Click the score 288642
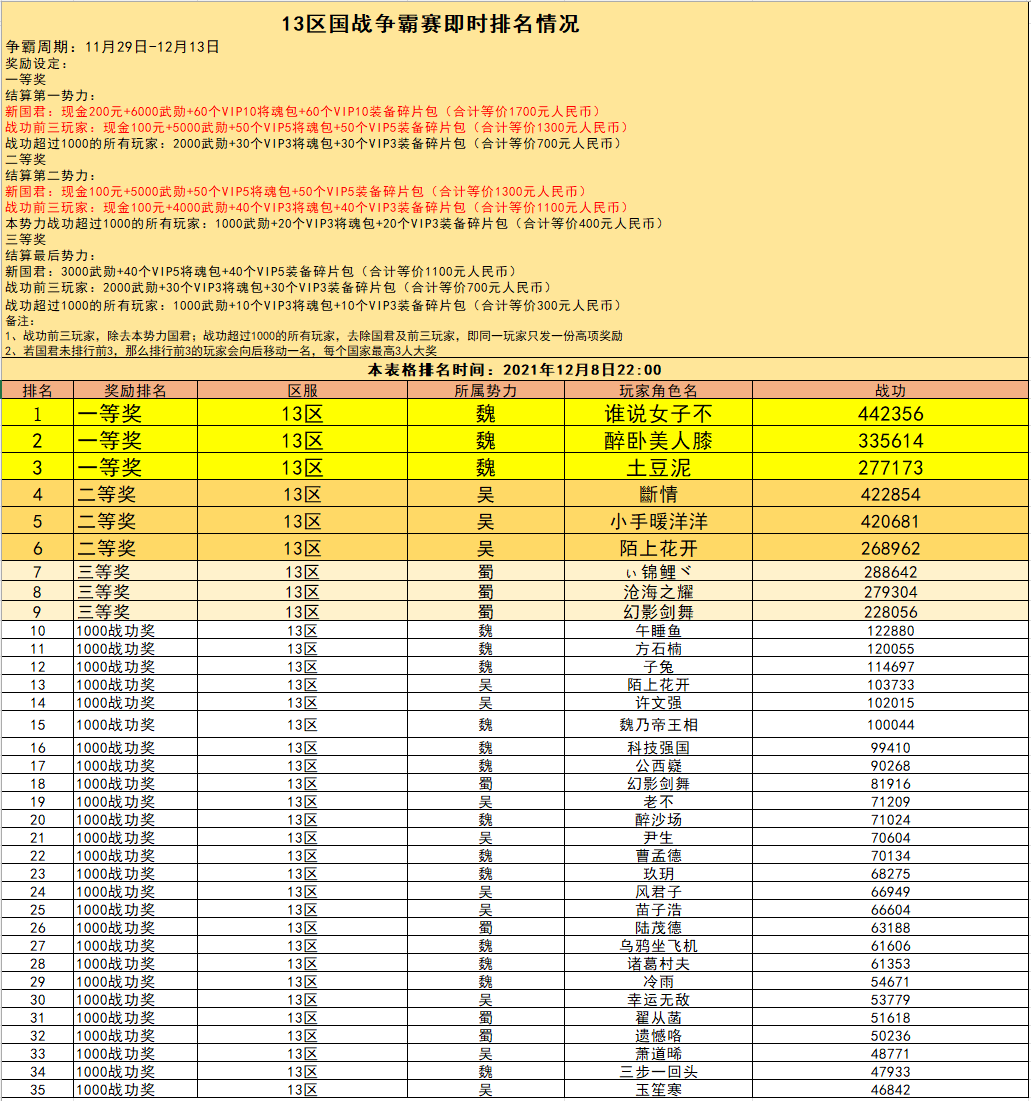The width and height of the screenshot is (1031, 1101). point(891,572)
